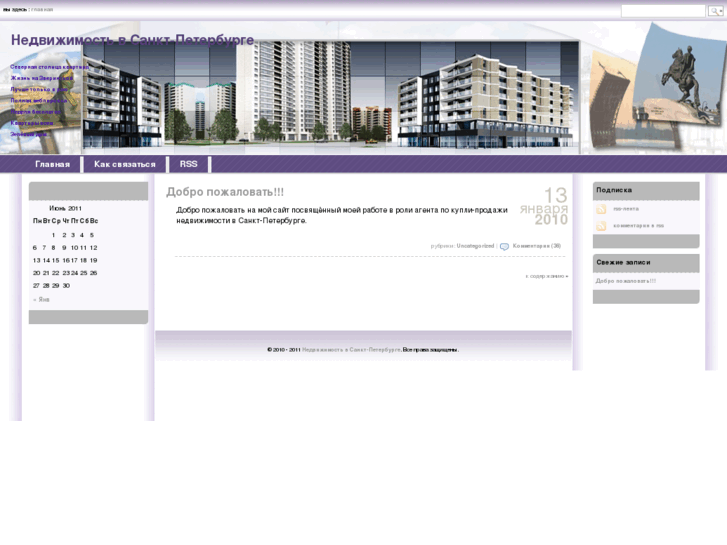Open header link 'Неделя бесплатно'

click(x=35, y=112)
